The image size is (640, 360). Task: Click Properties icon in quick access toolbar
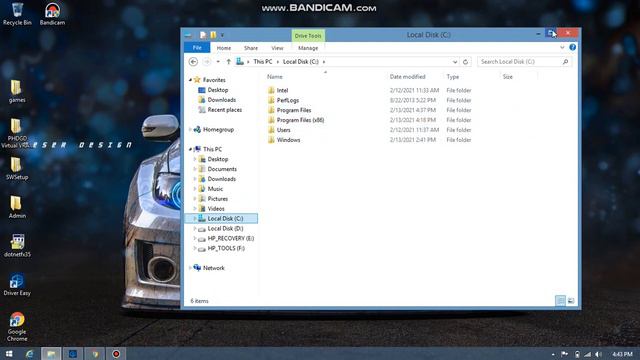coord(203,35)
